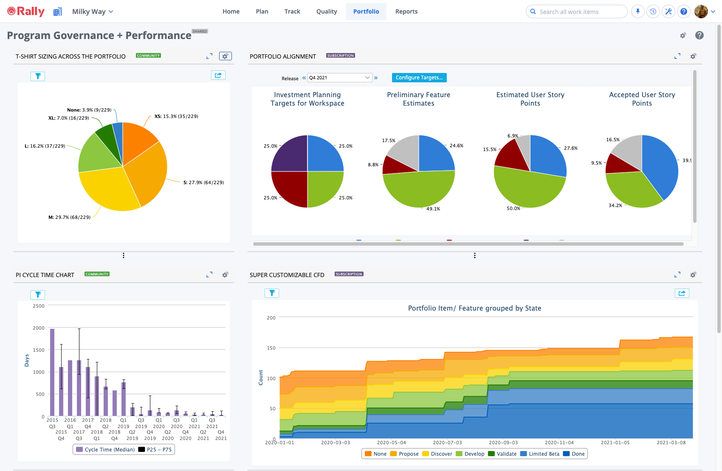Click the filter icon in T-Shirt Sizing panel

(x=38, y=75)
